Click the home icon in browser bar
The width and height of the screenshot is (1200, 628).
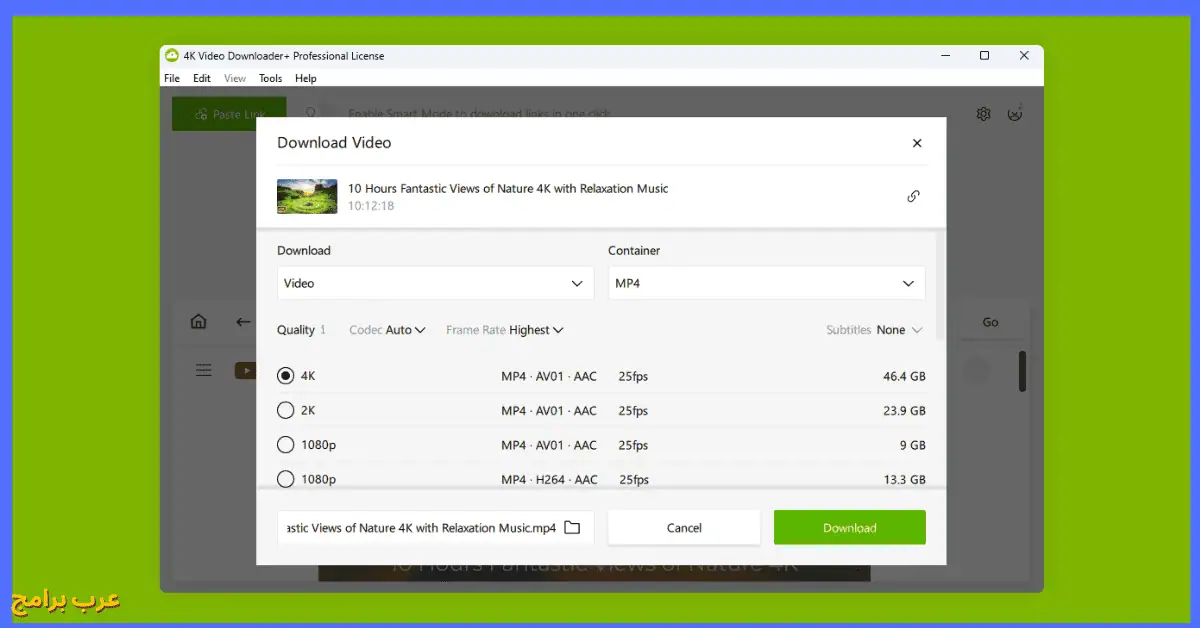tap(199, 322)
